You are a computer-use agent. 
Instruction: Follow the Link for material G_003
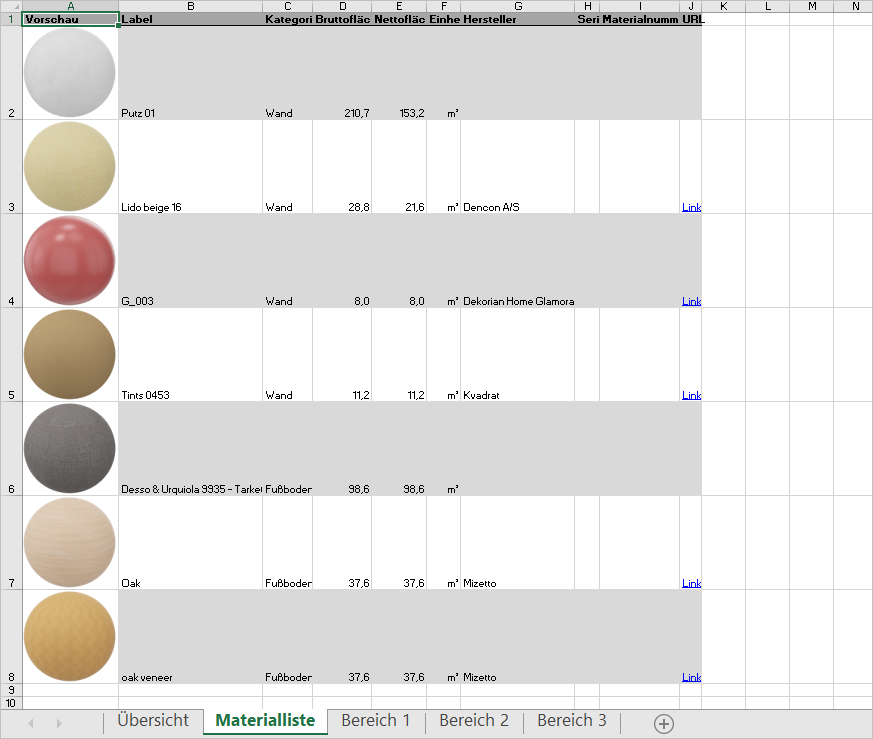pos(691,300)
